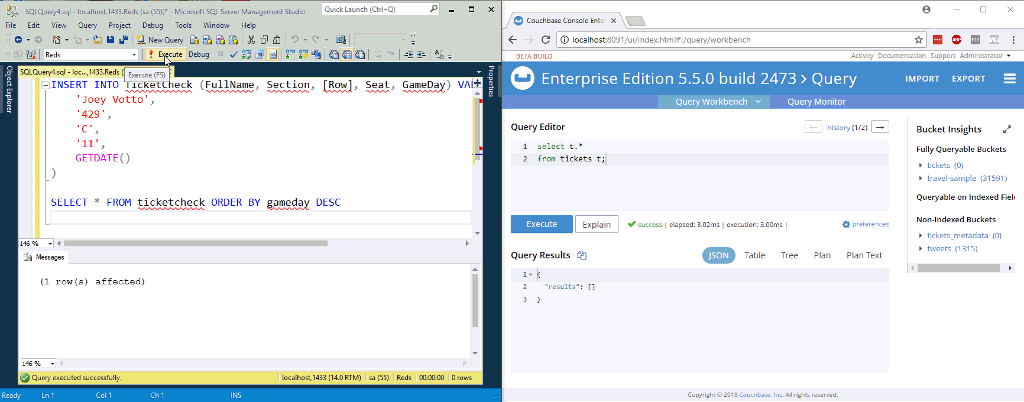The image size is (1024, 402).
Task: Open the Edit menu in SSMS
Action: coord(33,25)
